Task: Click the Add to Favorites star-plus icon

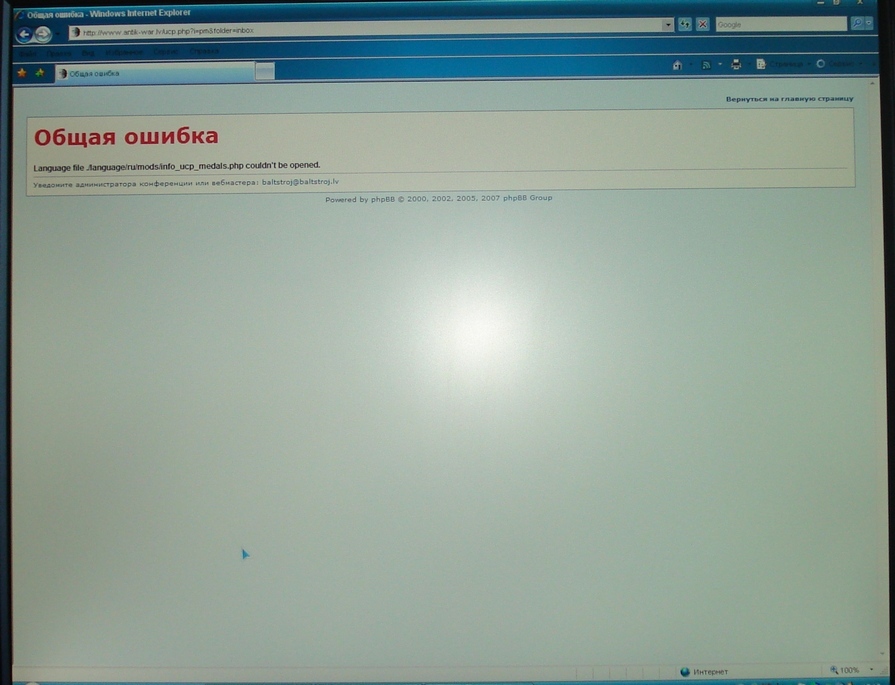Action: [x=40, y=73]
